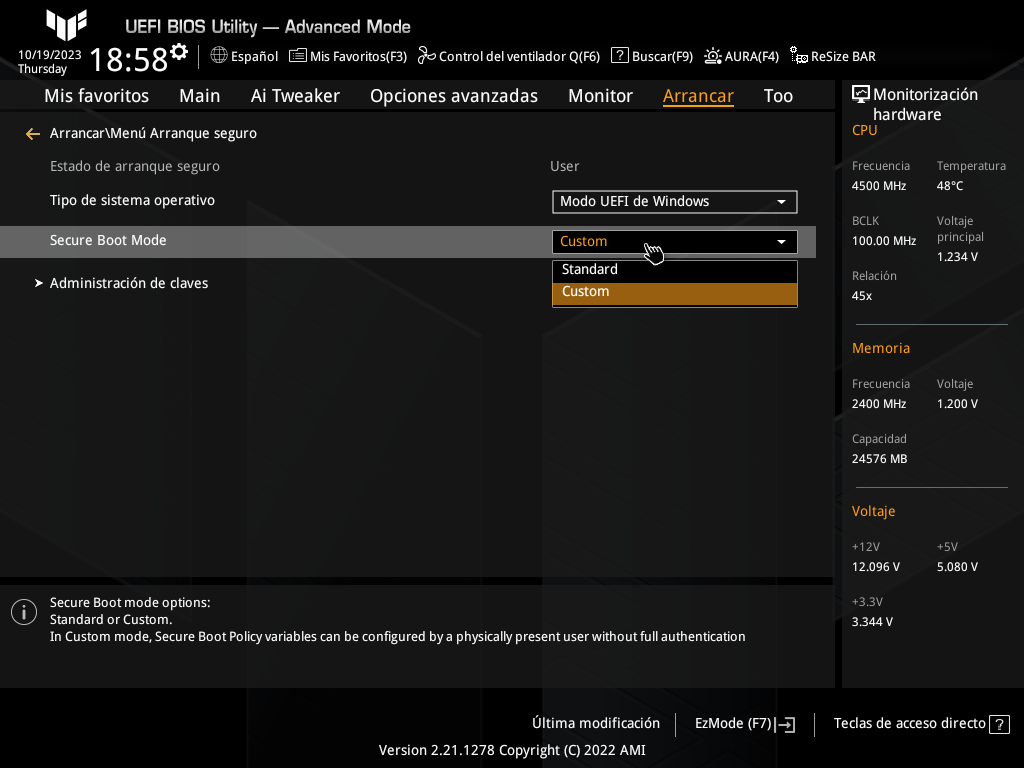Click the Buscar (F9) question icon
The image size is (1024, 768).
620,56
